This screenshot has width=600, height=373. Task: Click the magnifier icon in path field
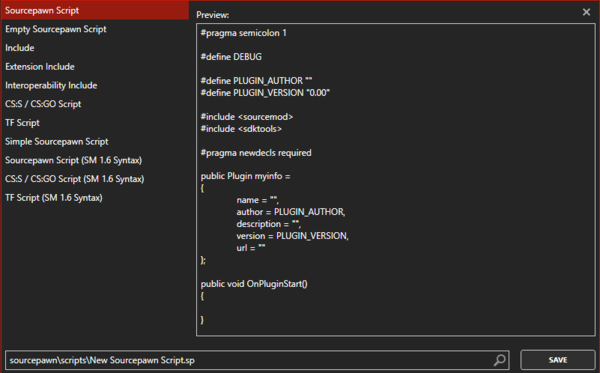[499, 360]
